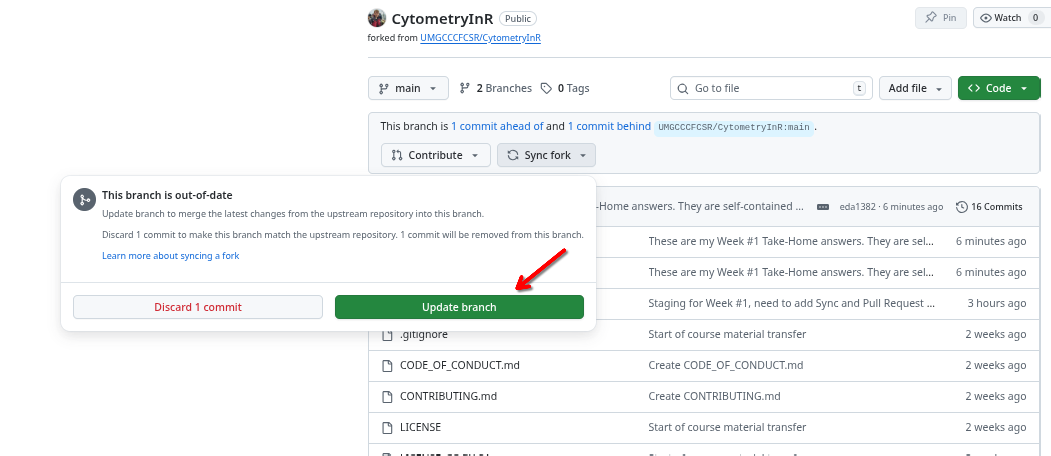Image resolution: width=1051 pixels, height=456 pixels.
Task: Open history via the 16 Commits clock icon
Action: (962, 207)
